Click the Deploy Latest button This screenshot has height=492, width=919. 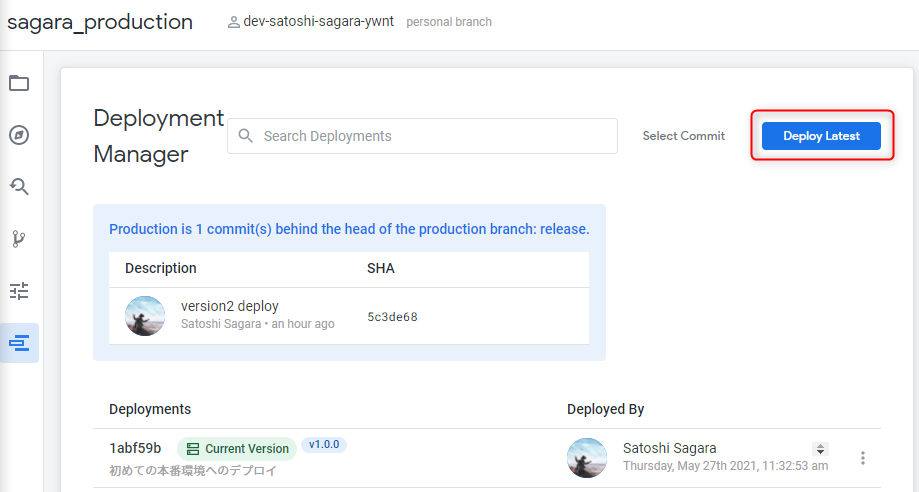[821, 136]
